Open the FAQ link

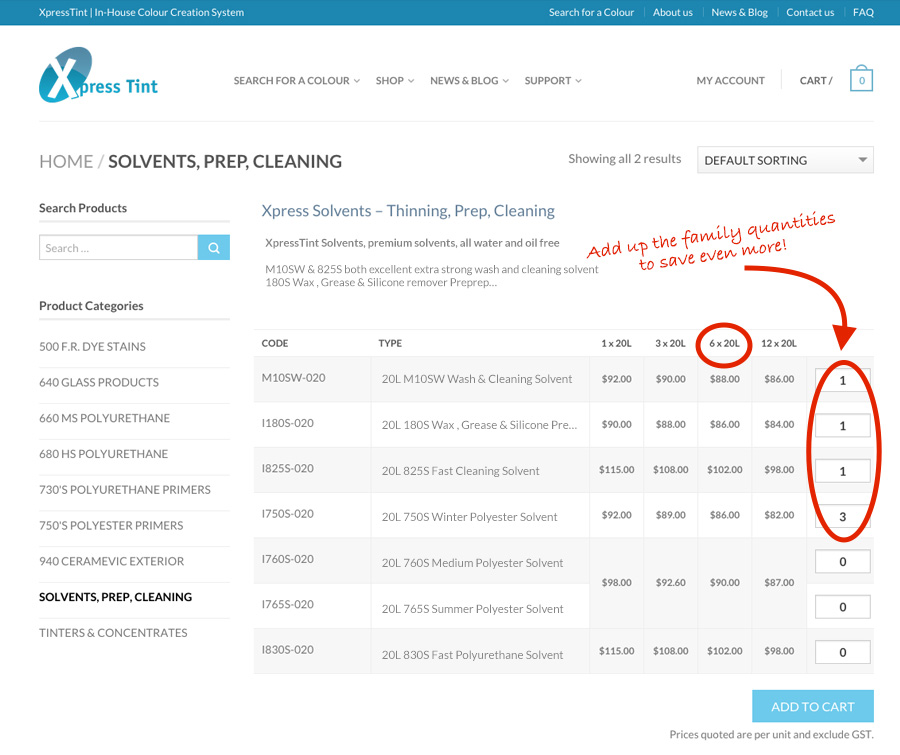tap(863, 12)
